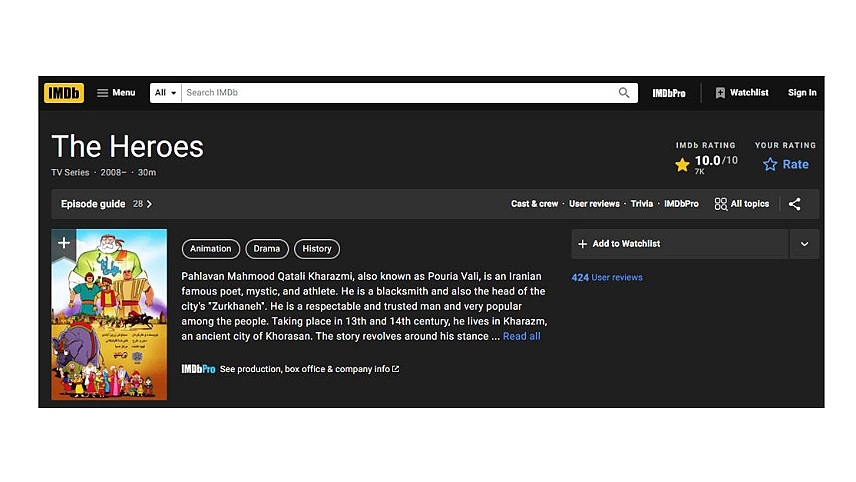
Task: Select the Animation genre chip
Action: tap(211, 249)
